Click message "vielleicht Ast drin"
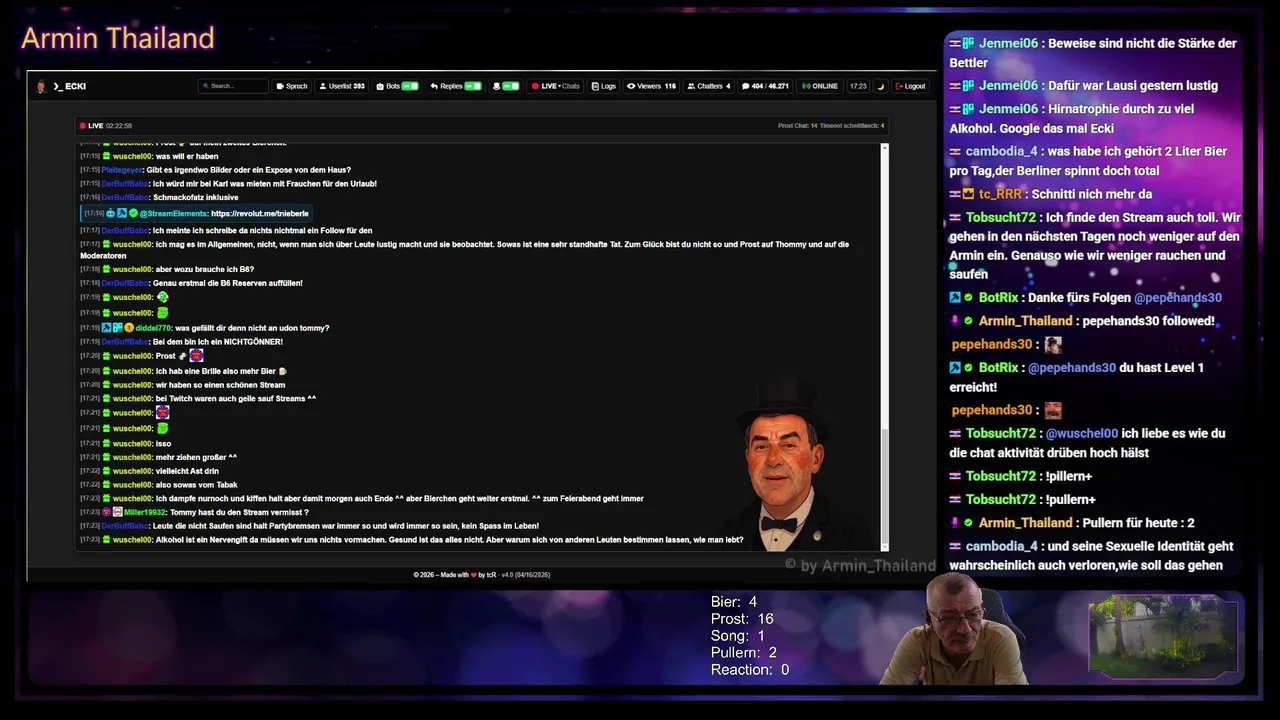 (187, 471)
